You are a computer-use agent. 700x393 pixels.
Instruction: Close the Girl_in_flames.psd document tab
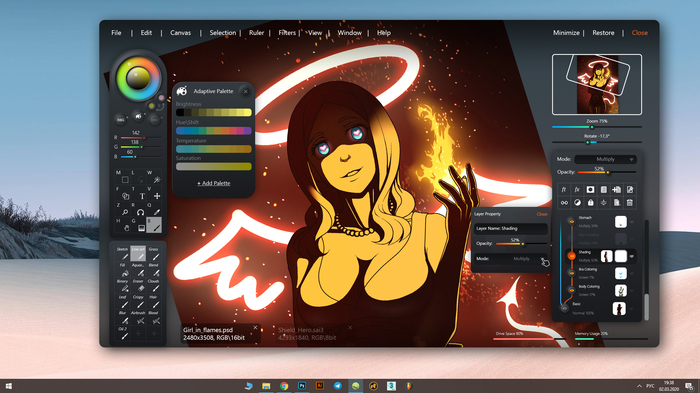pos(255,327)
